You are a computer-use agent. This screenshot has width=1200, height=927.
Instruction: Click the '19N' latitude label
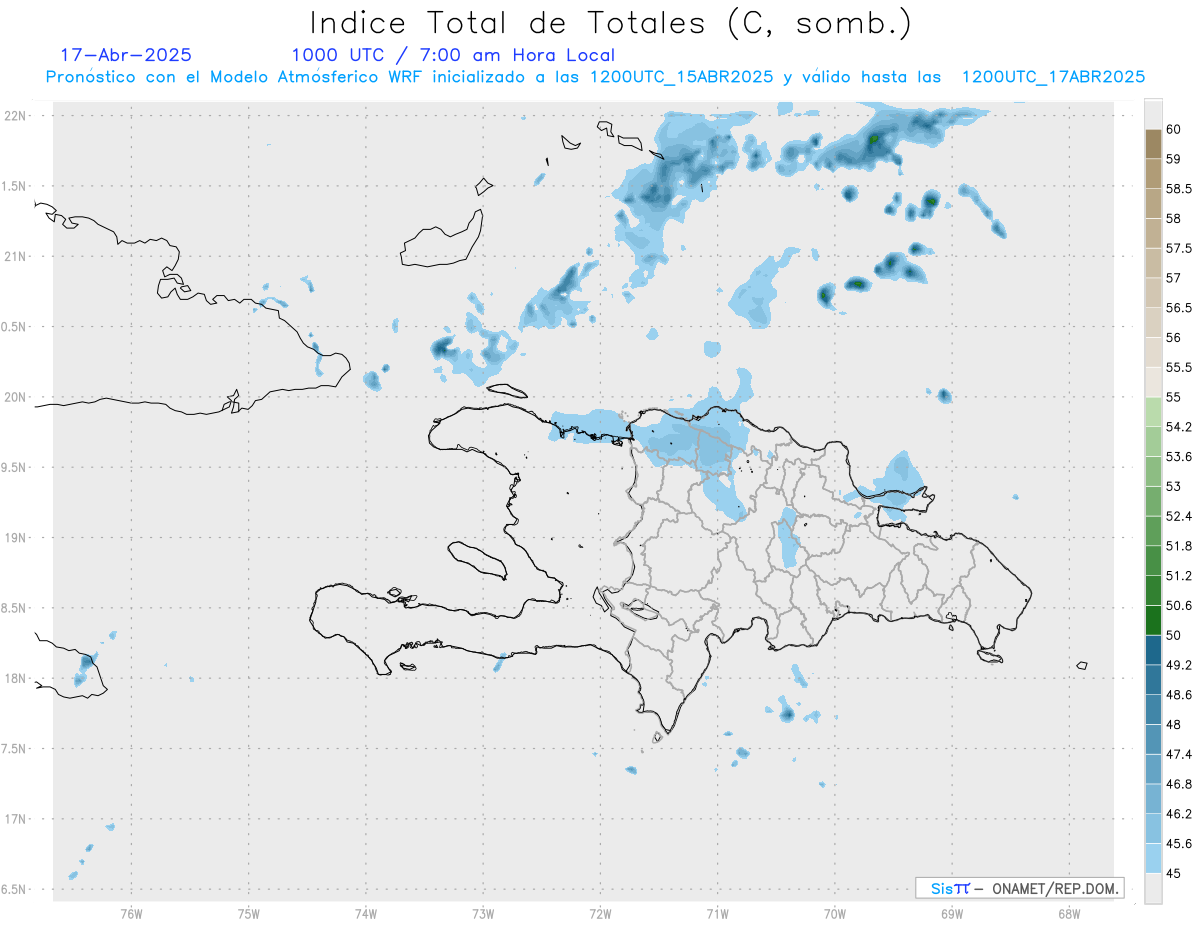point(16,538)
